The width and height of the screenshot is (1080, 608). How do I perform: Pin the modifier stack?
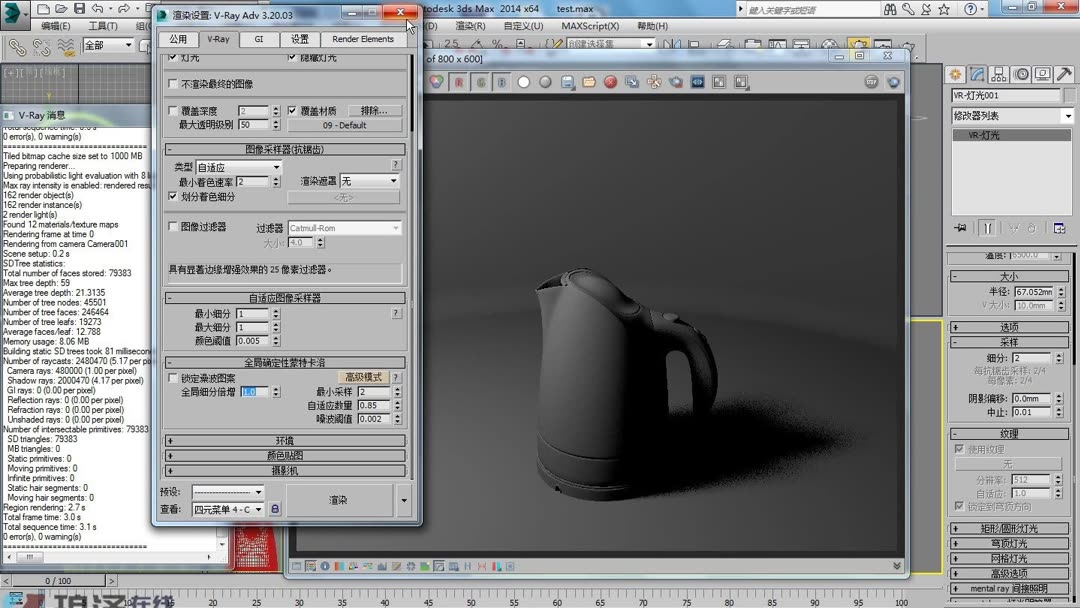[959, 227]
